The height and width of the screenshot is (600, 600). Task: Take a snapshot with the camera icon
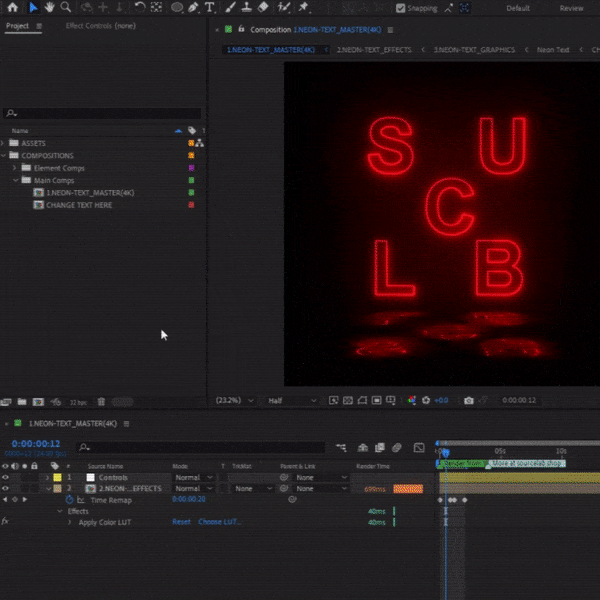pos(468,400)
